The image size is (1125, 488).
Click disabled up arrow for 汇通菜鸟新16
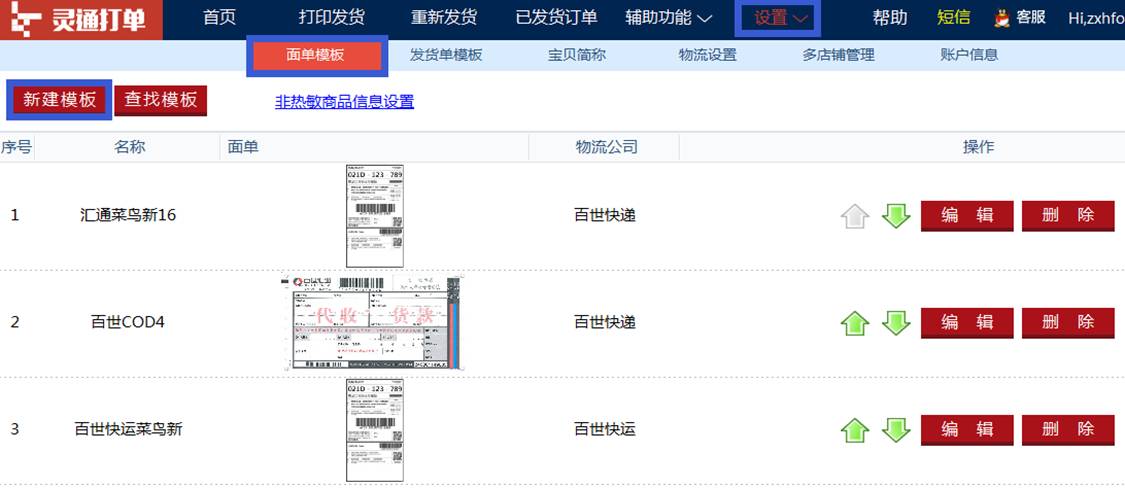[855, 215]
